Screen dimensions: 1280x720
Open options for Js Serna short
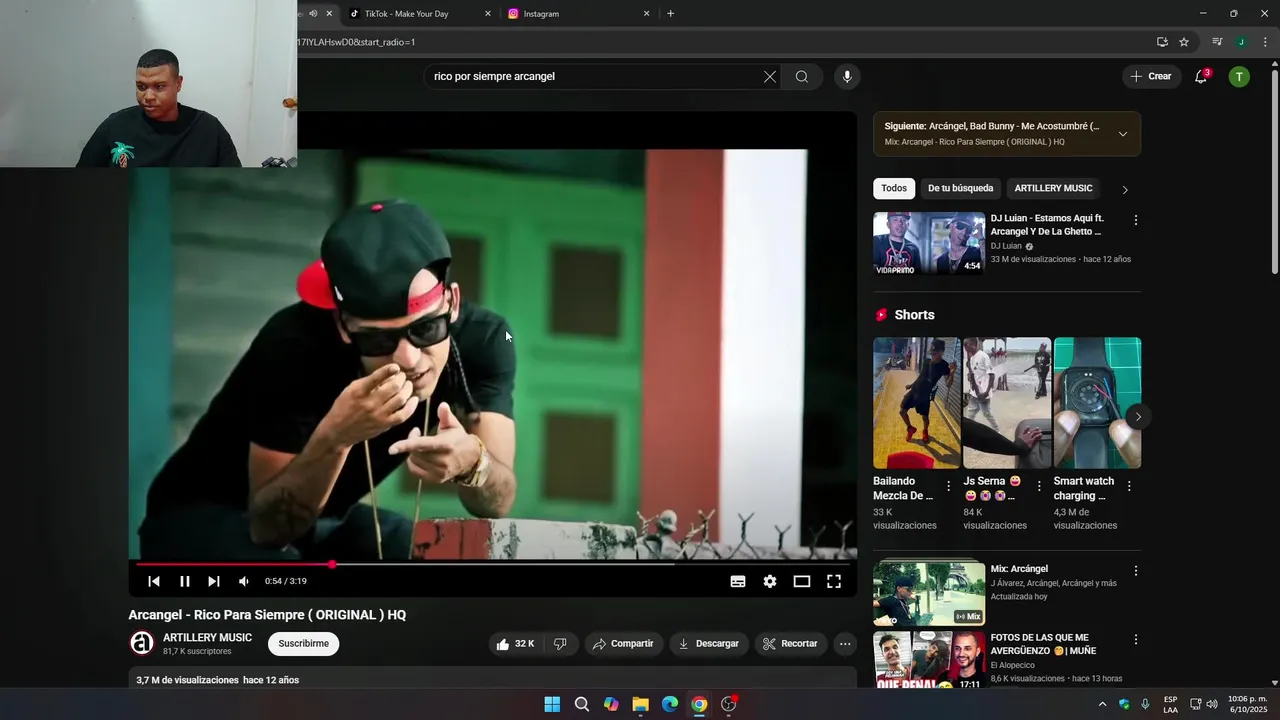point(1039,486)
